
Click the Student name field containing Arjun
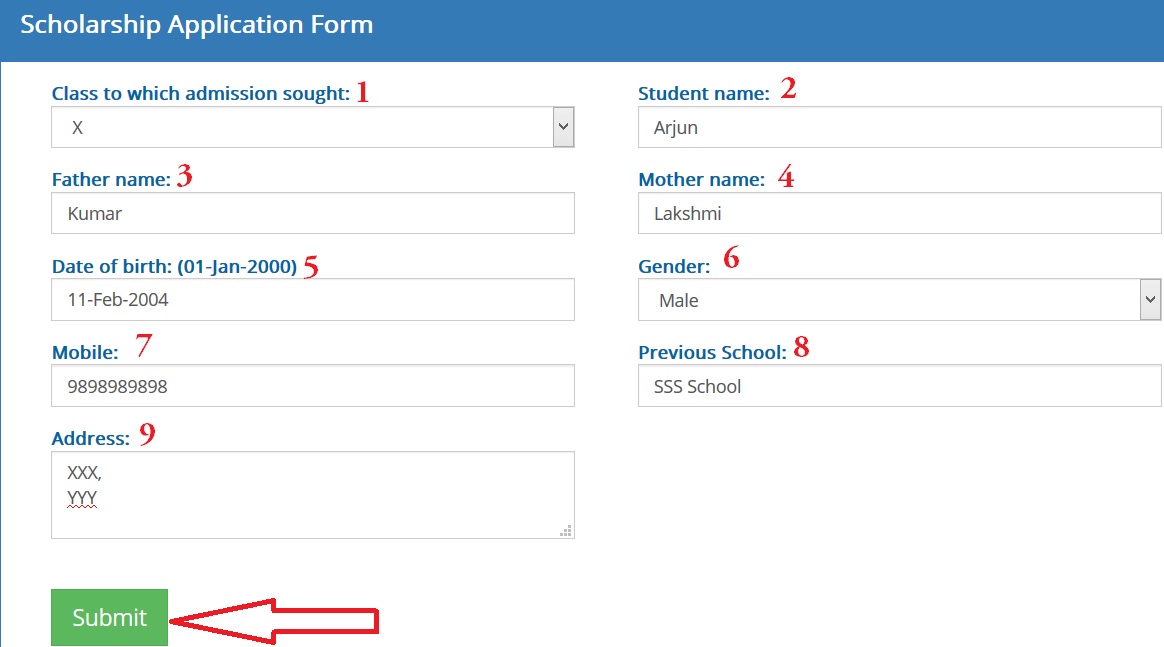coord(899,127)
